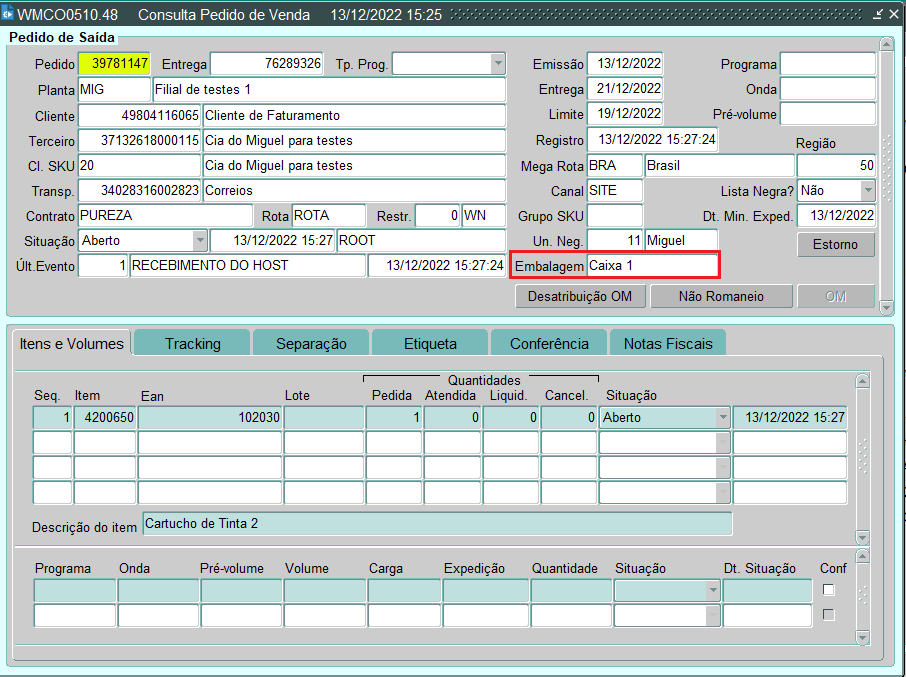Open Situação dropdown in second volume row
Viewport: 906px width, 677px height.
click(713, 616)
